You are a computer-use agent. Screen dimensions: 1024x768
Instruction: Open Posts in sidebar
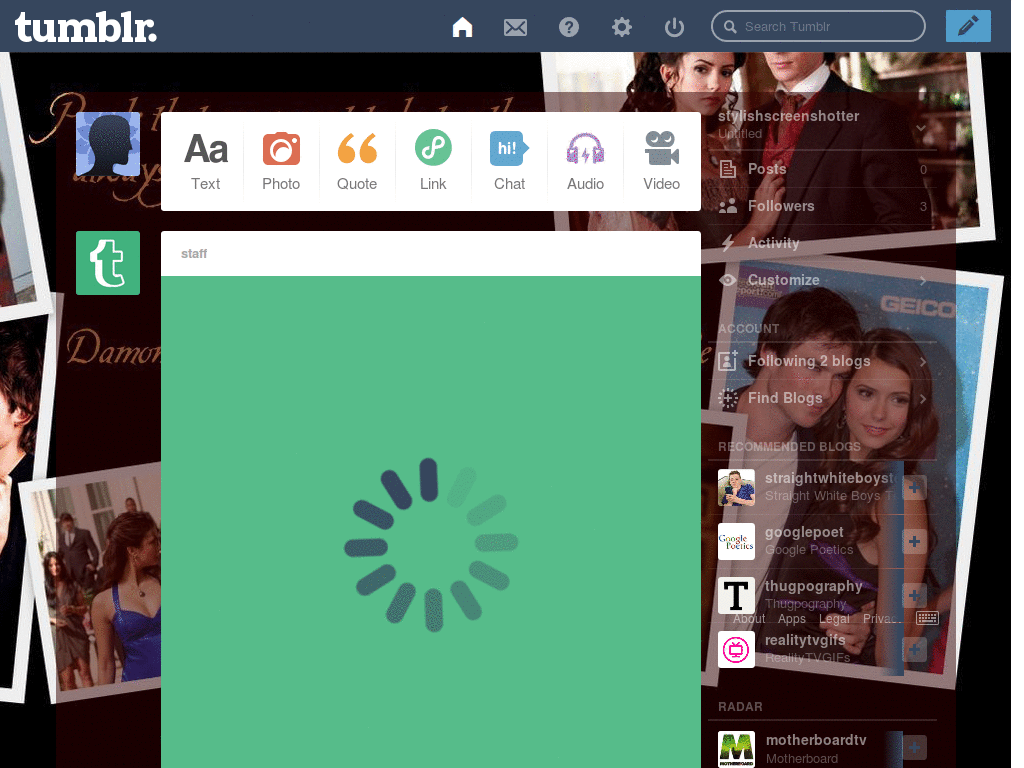(823, 169)
